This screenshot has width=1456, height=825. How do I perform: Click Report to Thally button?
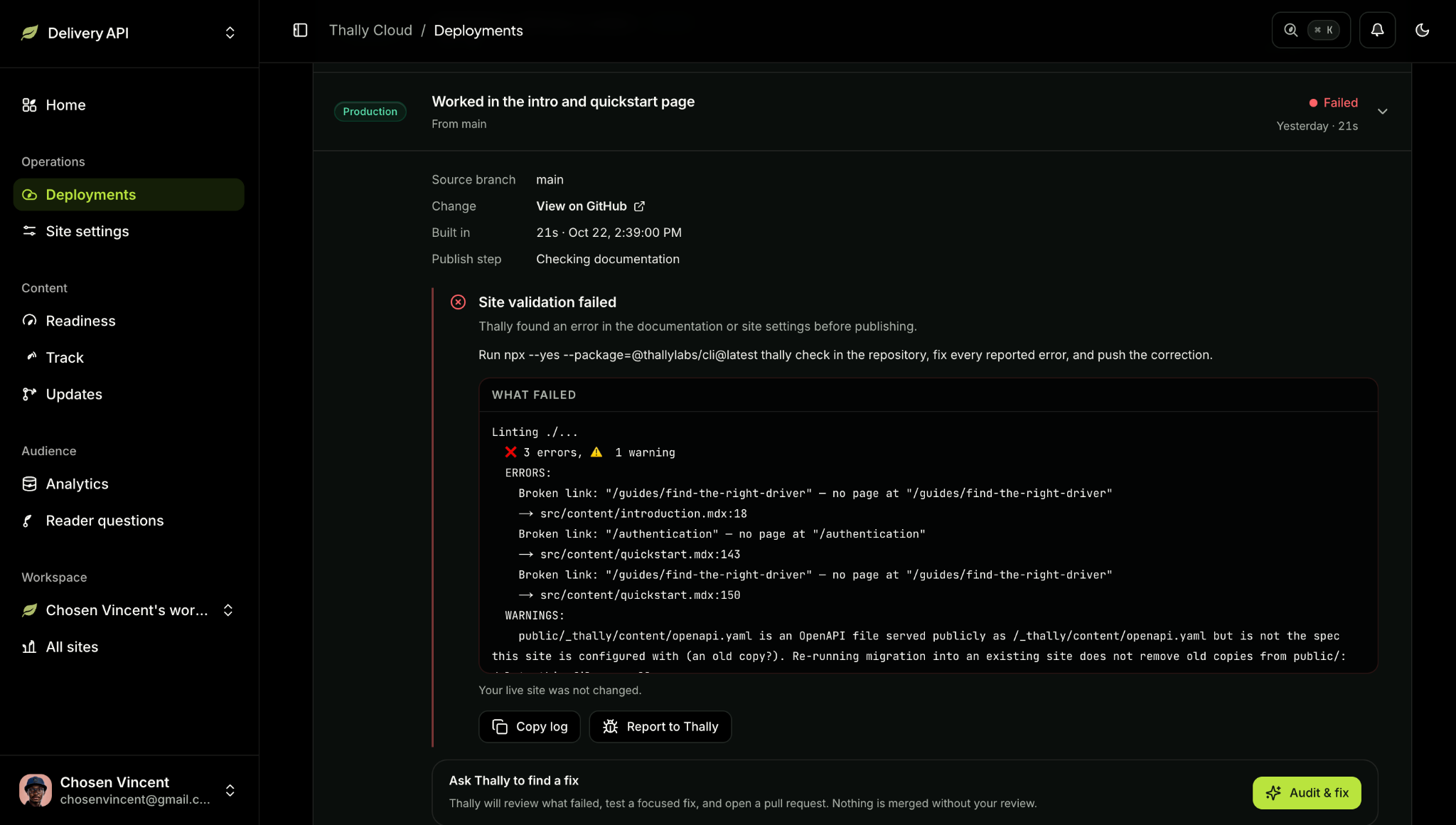tap(660, 727)
